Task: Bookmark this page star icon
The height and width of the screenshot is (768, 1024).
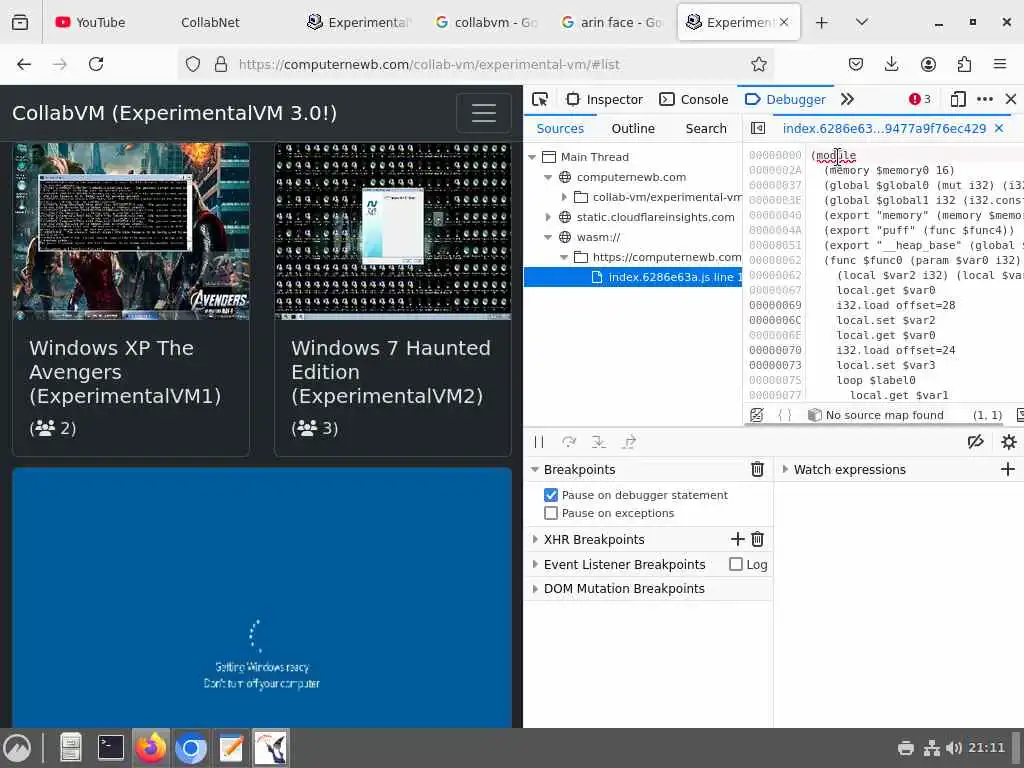Action: (758, 64)
